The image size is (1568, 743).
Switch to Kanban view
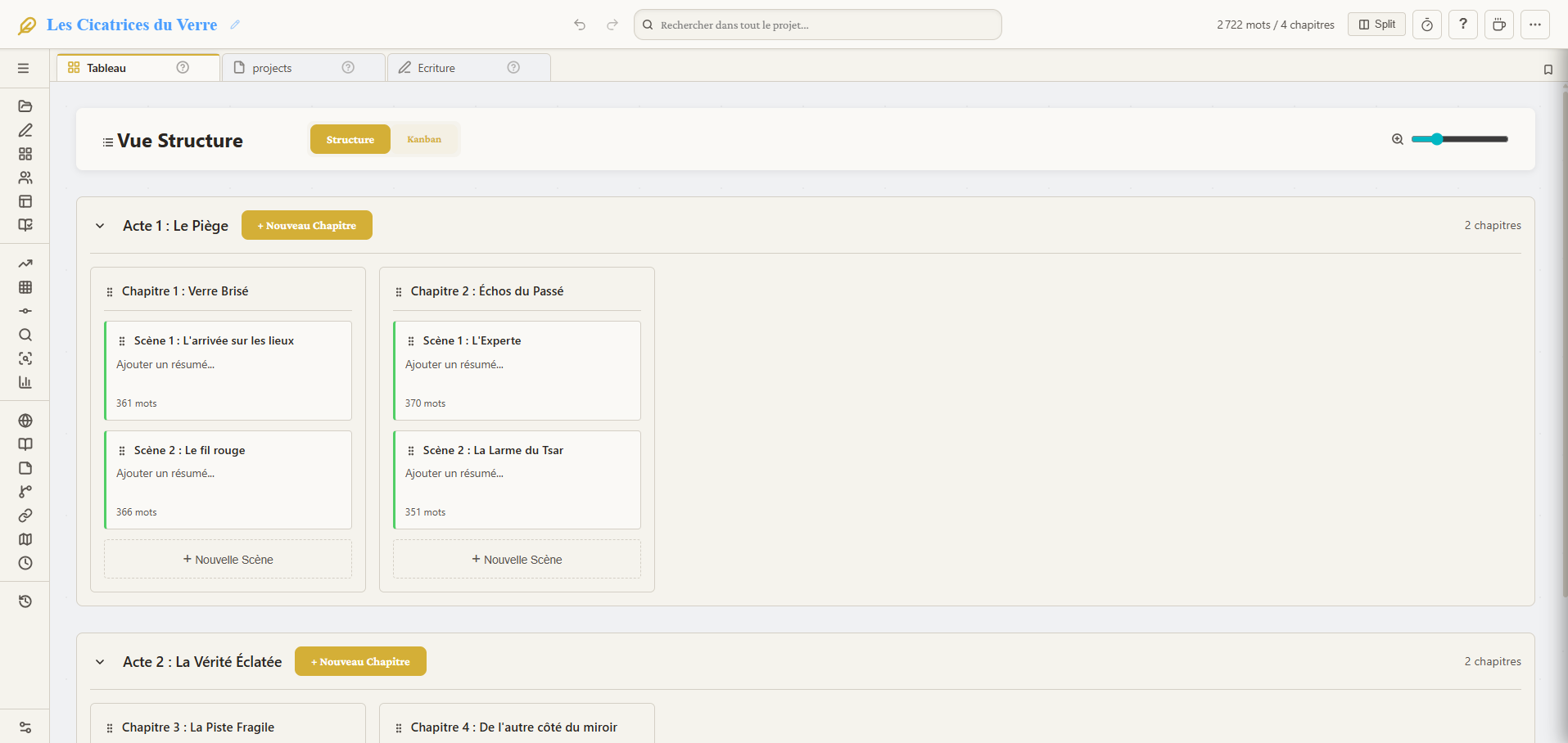(x=423, y=139)
